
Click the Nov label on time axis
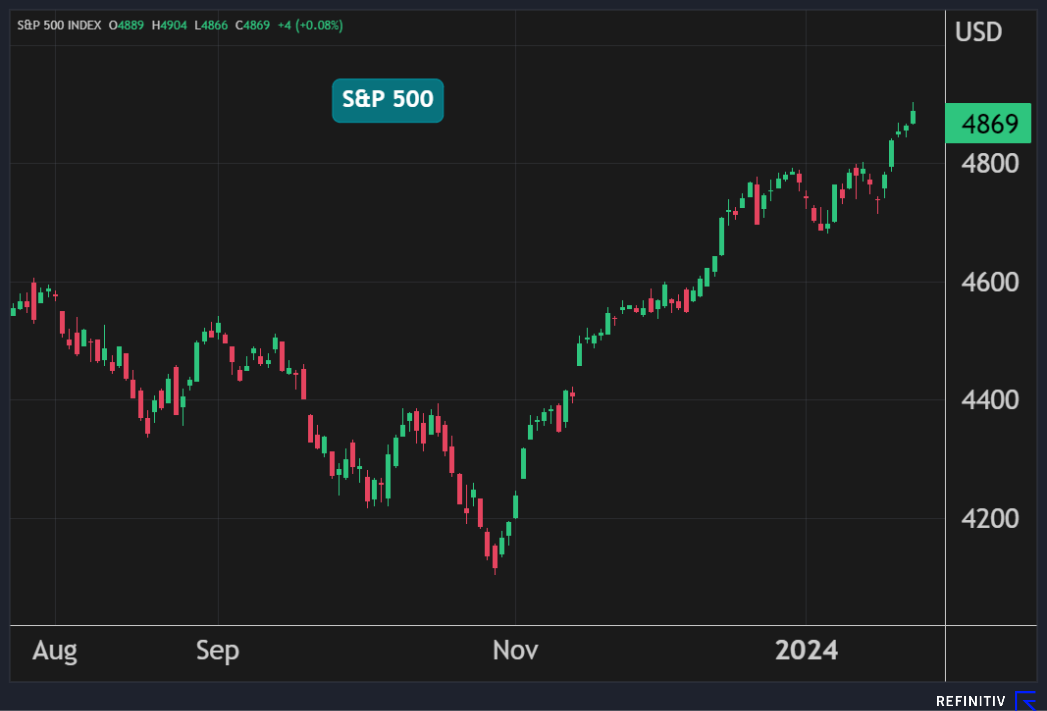point(515,651)
